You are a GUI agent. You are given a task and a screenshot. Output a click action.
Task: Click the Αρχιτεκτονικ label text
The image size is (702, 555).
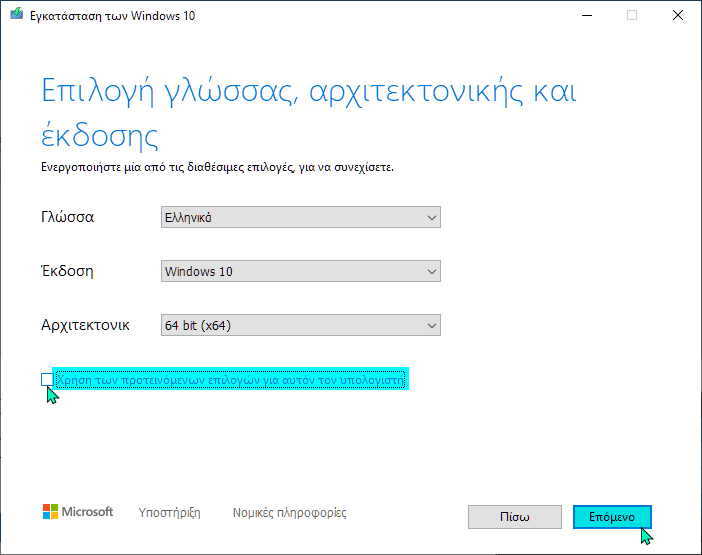[85, 325]
